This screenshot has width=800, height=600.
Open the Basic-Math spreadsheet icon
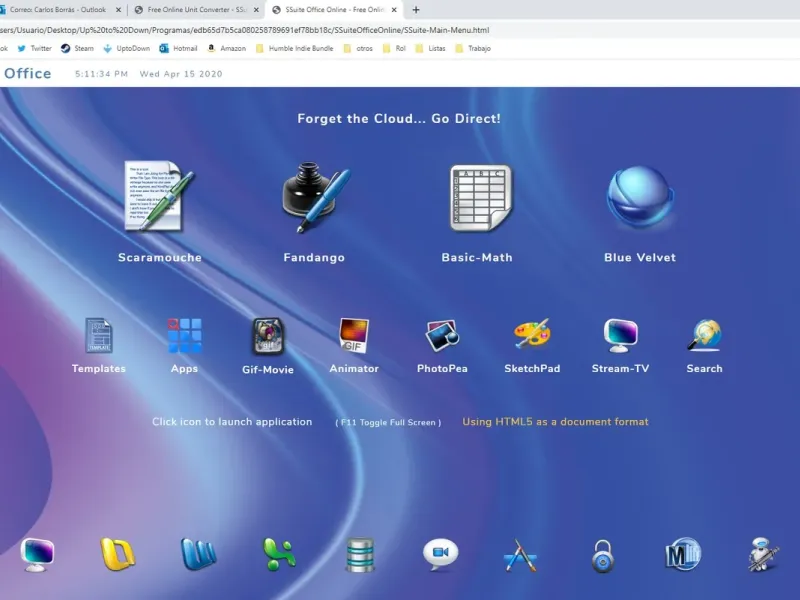tap(481, 197)
